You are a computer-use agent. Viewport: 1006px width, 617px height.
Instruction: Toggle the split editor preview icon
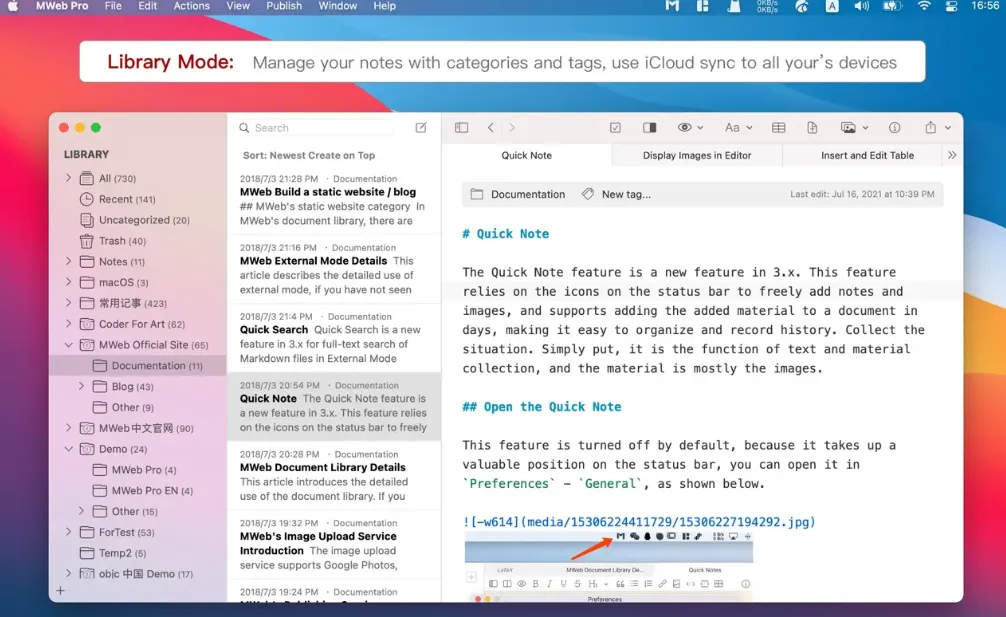(x=649, y=128)
